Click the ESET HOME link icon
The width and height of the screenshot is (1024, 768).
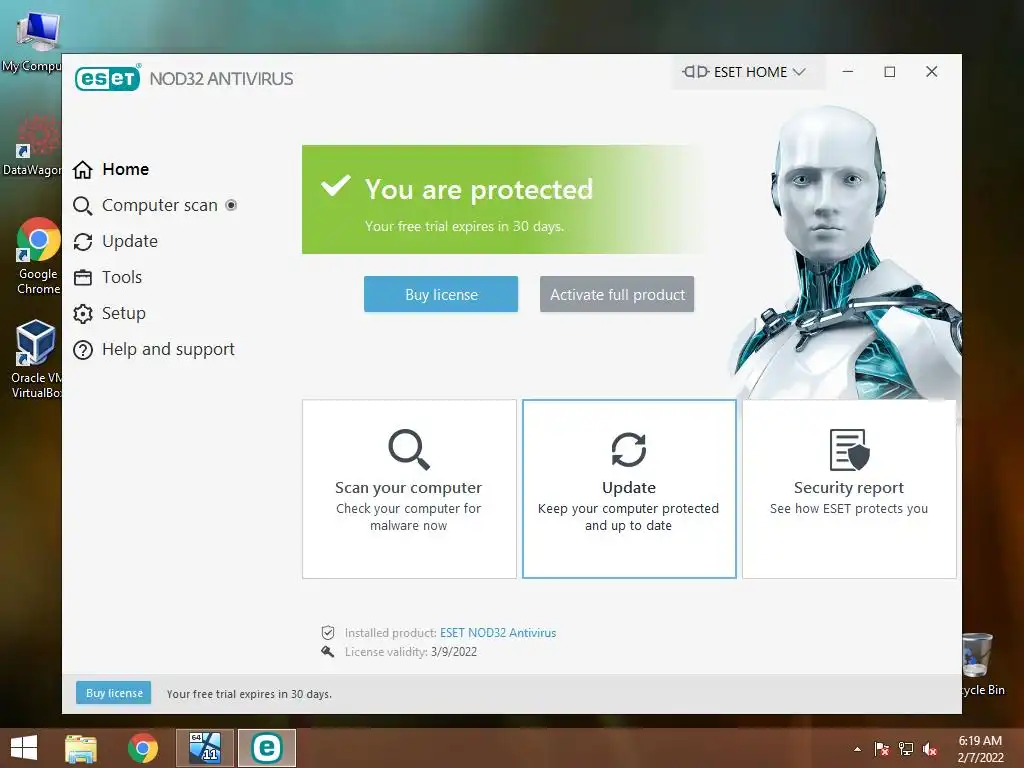tap(696, 72)
